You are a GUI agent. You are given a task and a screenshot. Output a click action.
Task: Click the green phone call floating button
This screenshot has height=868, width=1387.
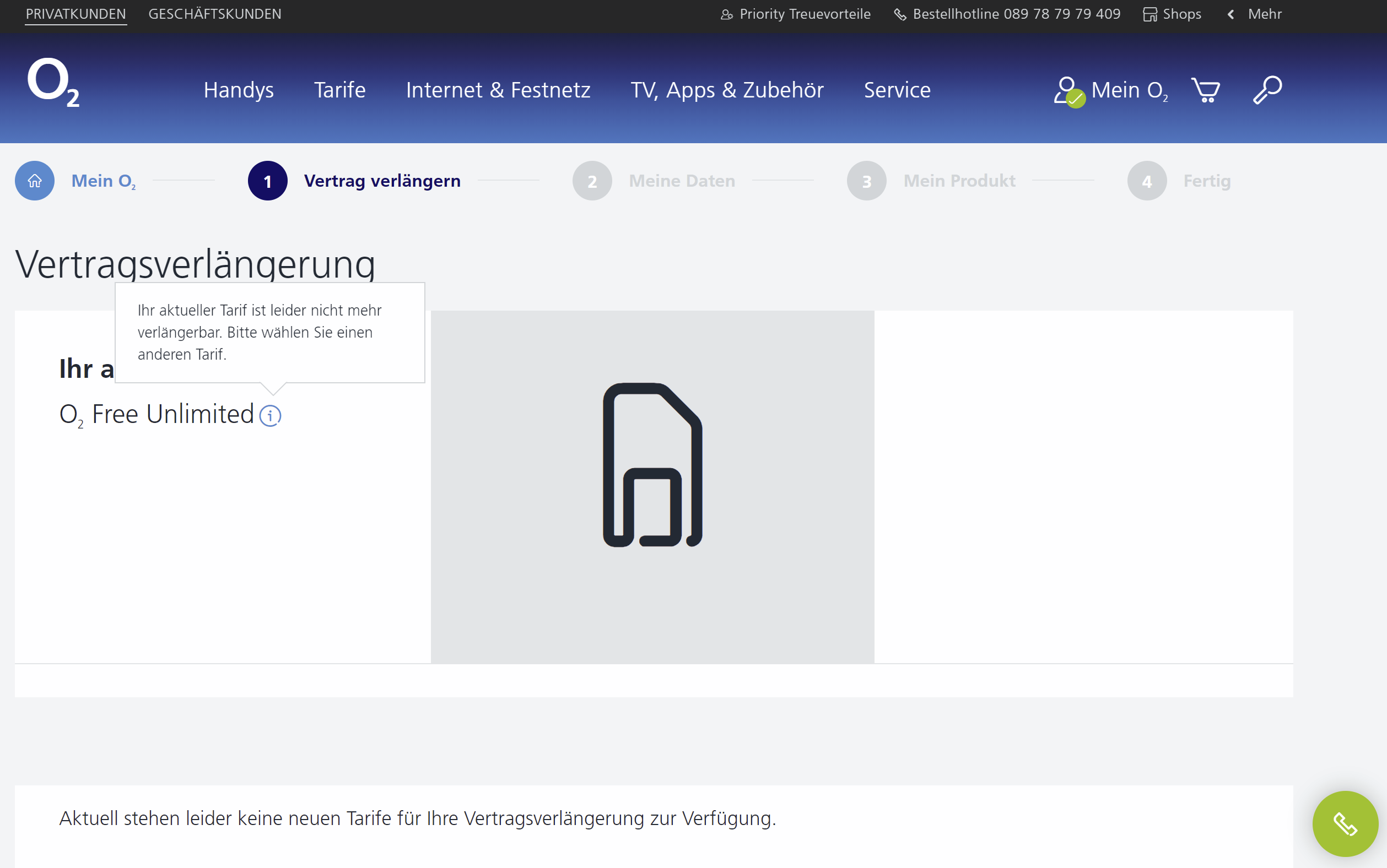[x=1345, y=824]
